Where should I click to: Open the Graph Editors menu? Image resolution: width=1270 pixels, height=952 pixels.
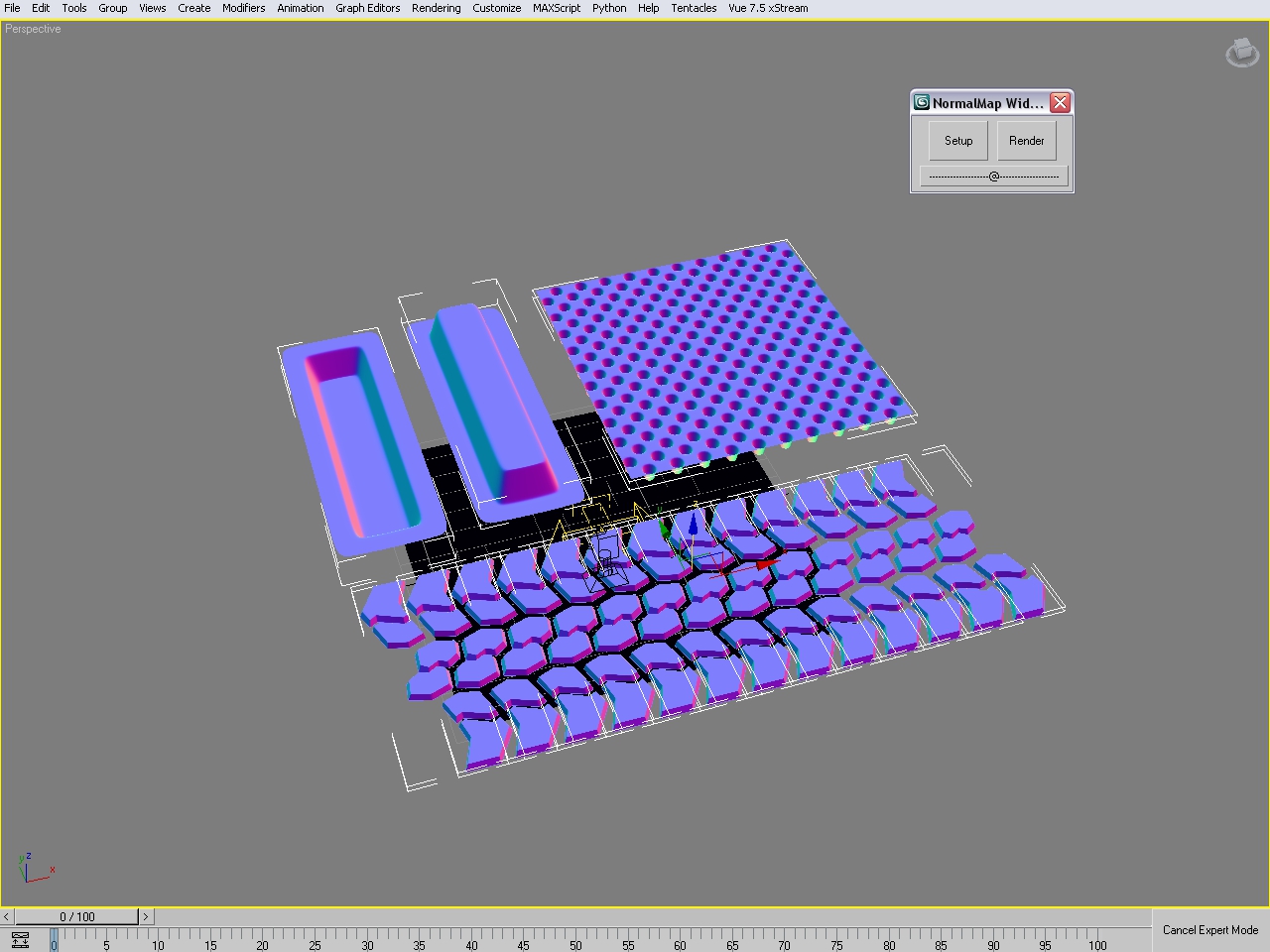pyautogui.click(x=367, y=8)
